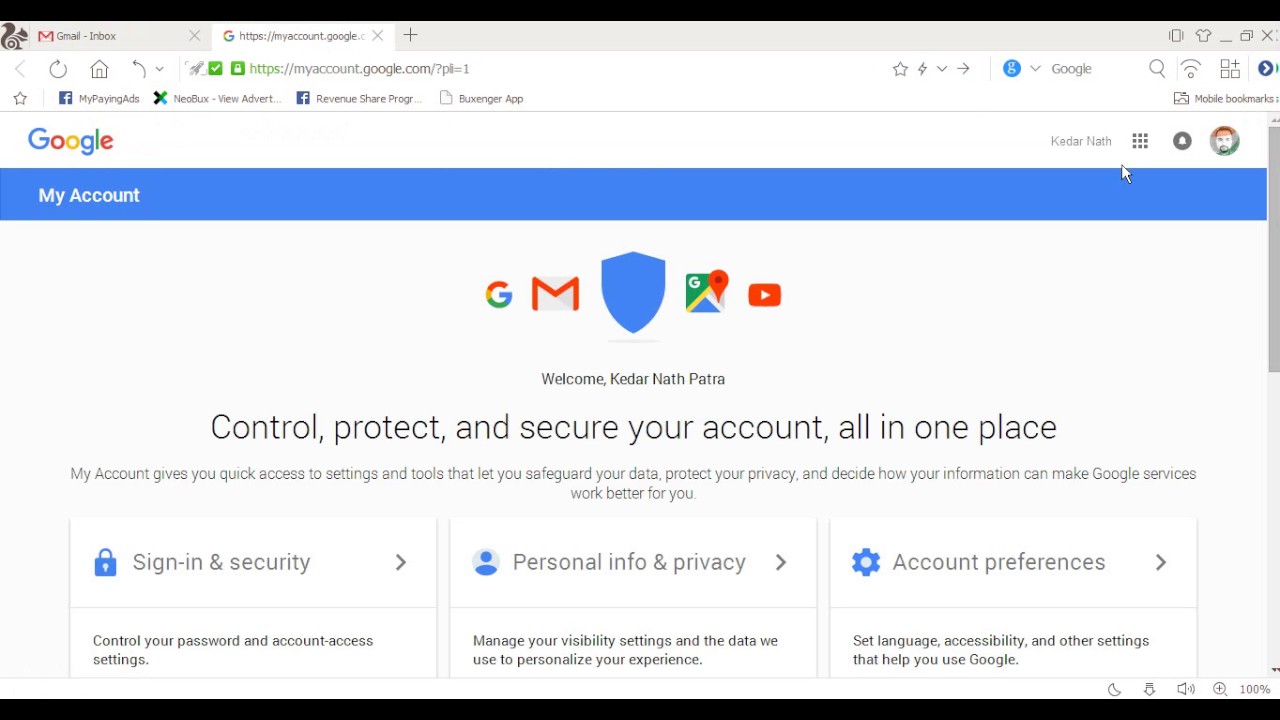Toggle night mode moon icon
Image resolution: width=1280 pixels, height=720 pixels.
1114,689
